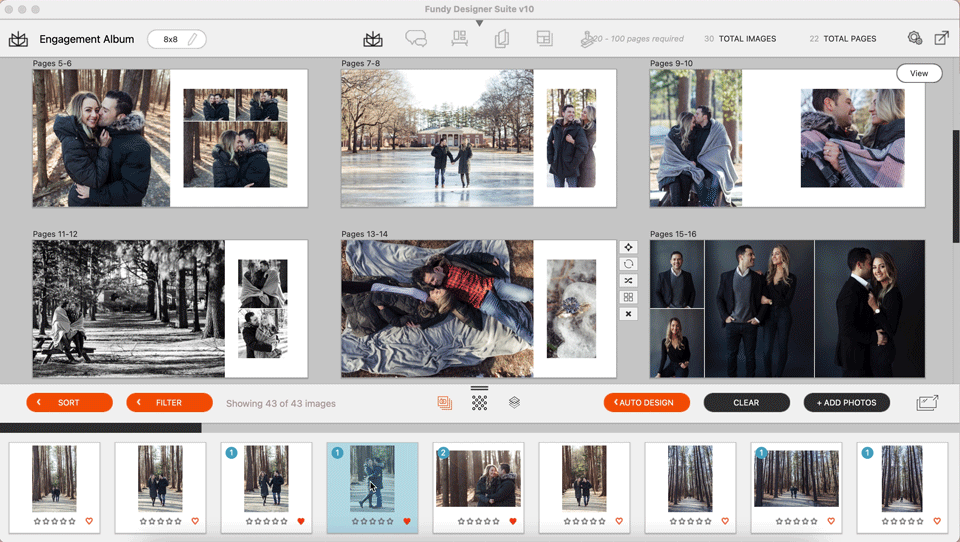Image resolution: width=960 pixels, height=542 pixels.
Task: Click the orange stacked images view icon
Action: (x=445, y=403)
